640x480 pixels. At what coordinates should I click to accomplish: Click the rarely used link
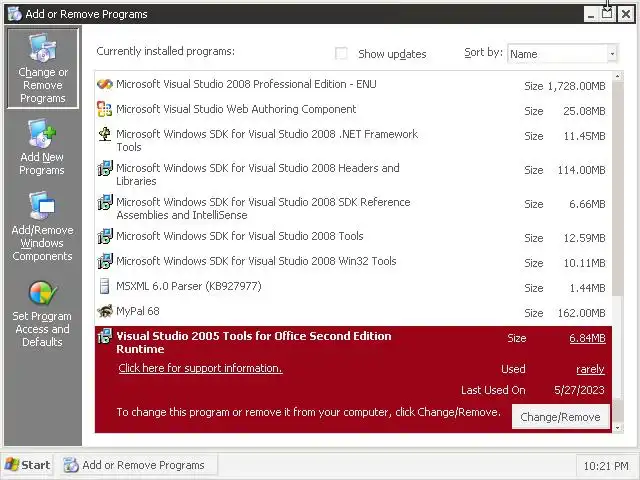click(590, 369)
